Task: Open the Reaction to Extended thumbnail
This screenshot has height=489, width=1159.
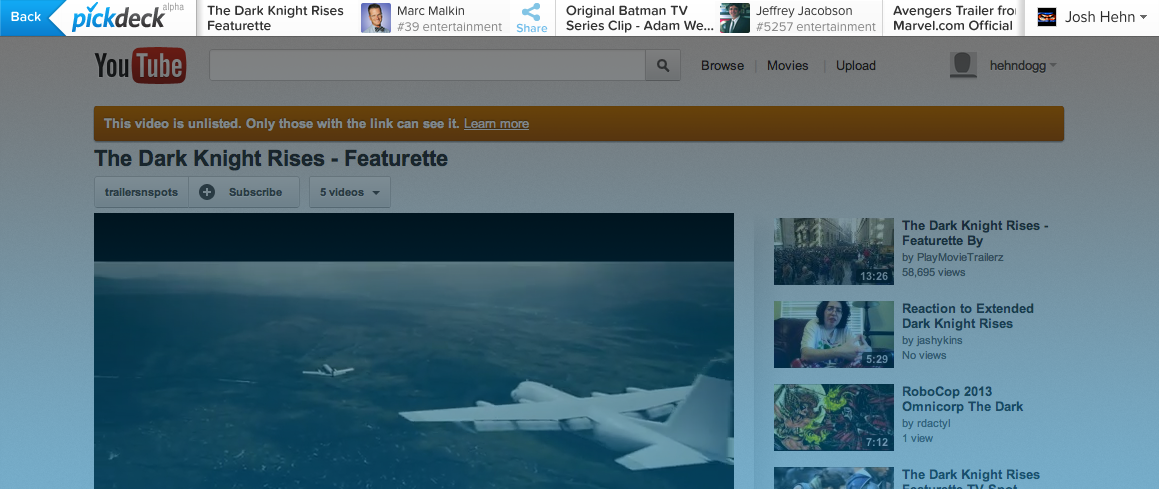Action: pyautogui.click(x=834, y=334)
